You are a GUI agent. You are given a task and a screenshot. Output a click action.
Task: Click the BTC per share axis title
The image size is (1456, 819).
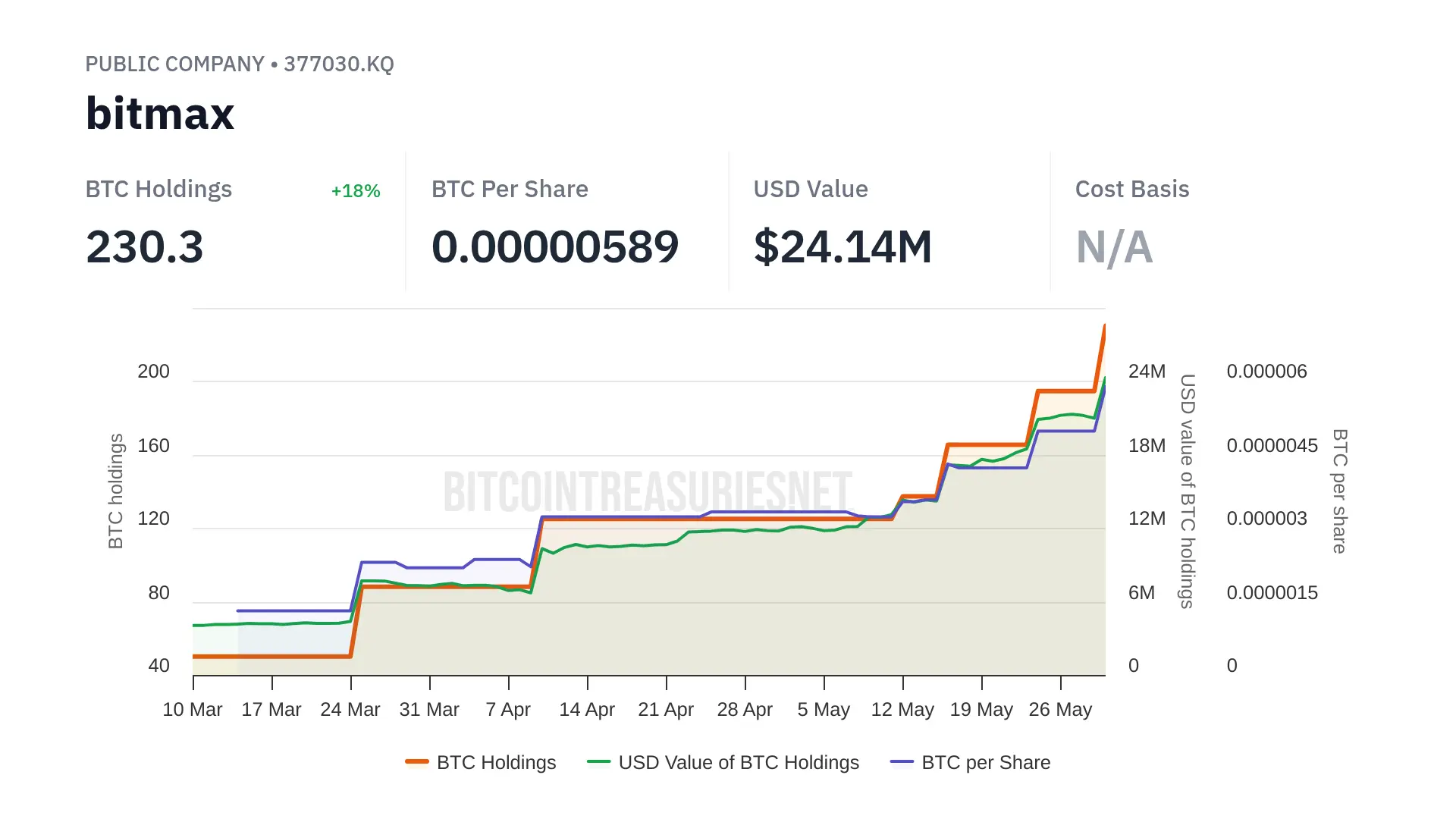[1340, 491]
